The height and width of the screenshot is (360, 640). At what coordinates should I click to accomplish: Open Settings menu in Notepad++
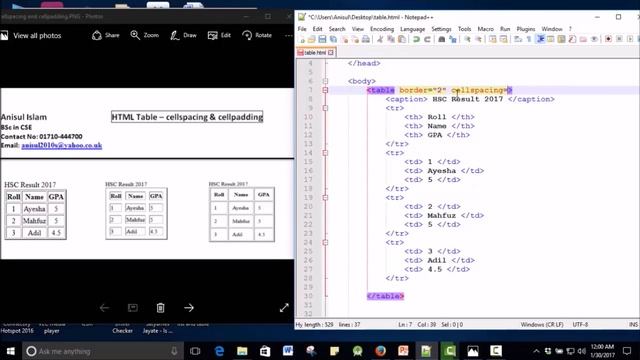point(441,29)
